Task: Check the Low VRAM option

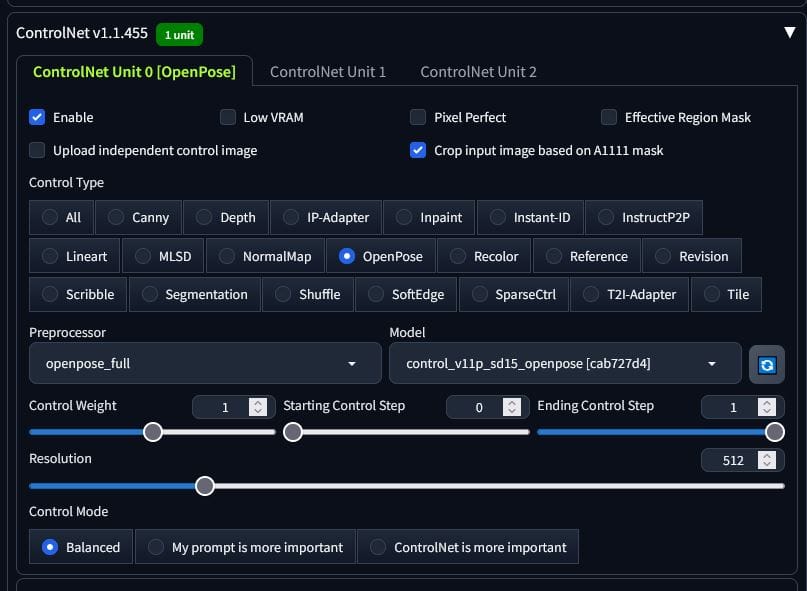Action: 227,117
